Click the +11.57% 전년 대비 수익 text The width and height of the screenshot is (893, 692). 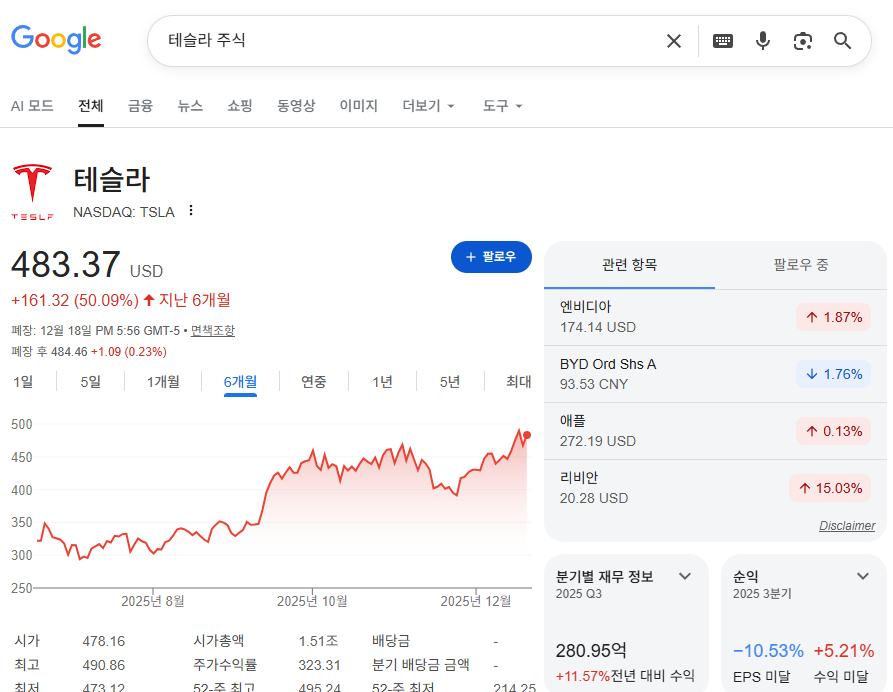[x=625, y=676]
